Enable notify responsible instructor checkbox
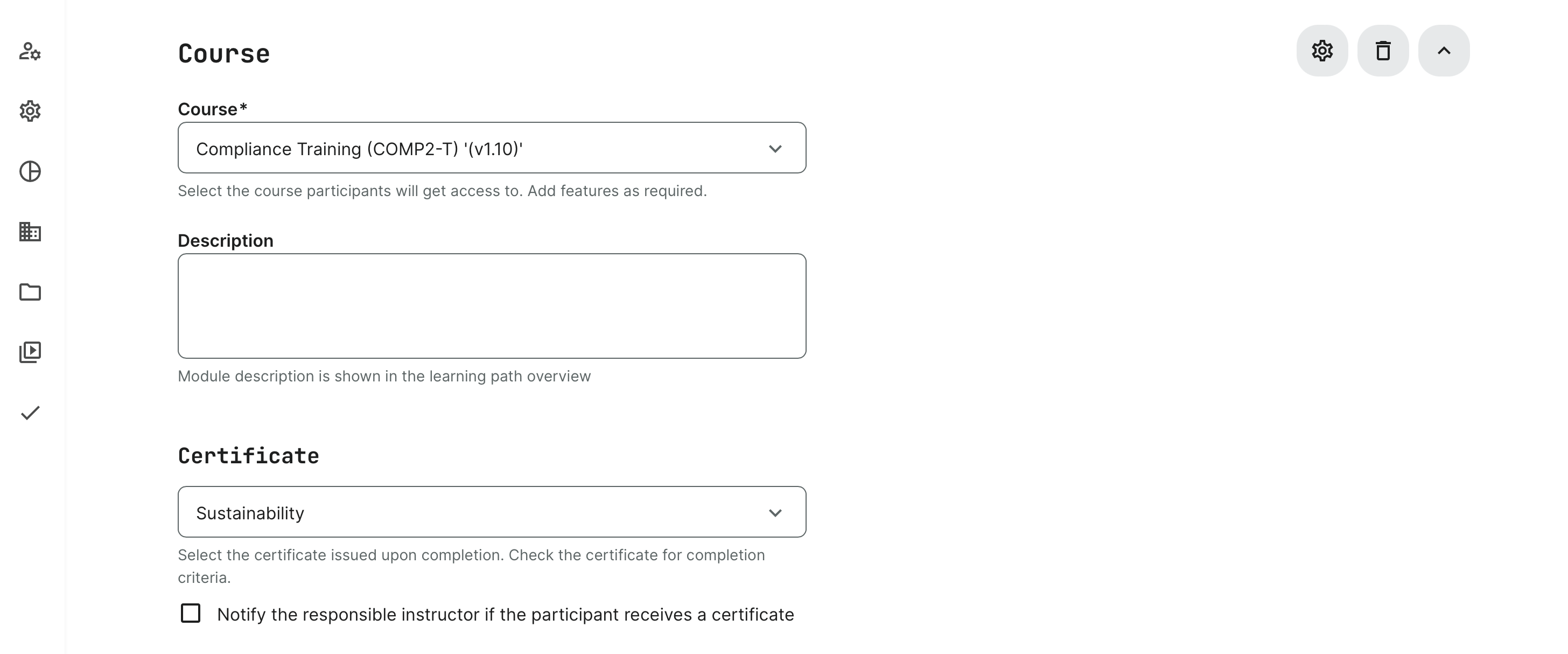 coord(191,613)
